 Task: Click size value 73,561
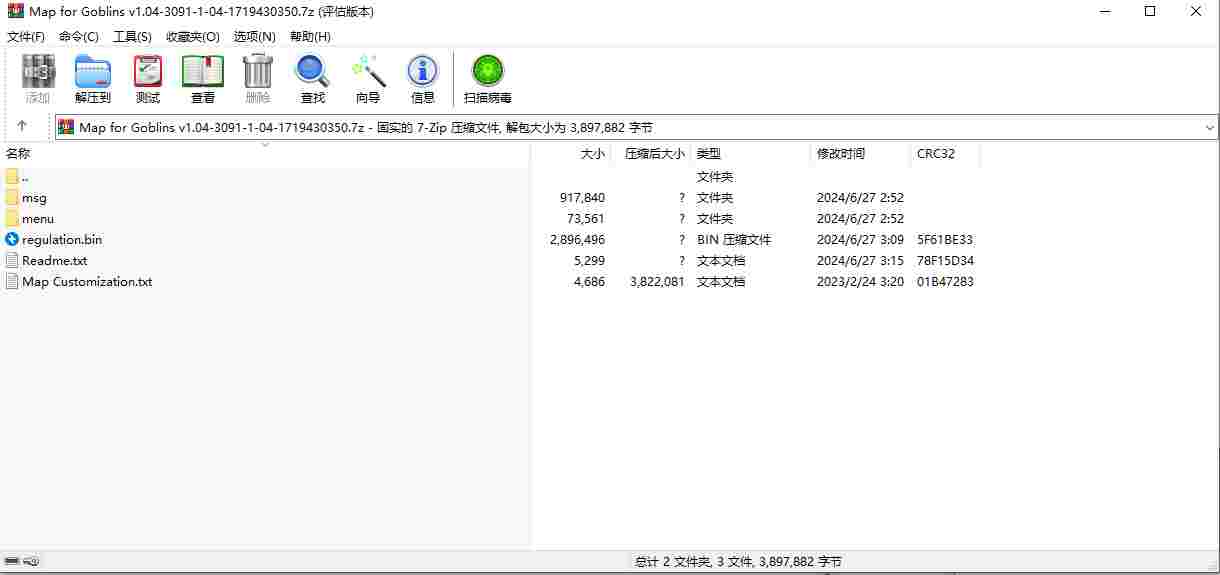click(586, 219)
